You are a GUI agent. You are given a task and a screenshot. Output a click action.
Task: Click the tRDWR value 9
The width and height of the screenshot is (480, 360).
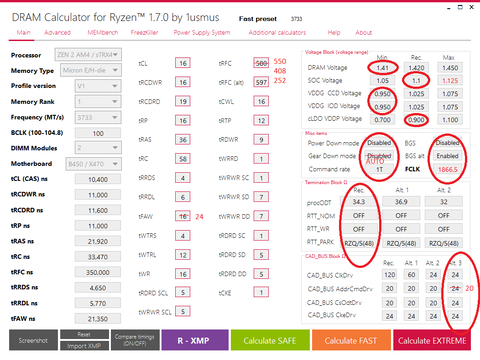coord(261,139)
